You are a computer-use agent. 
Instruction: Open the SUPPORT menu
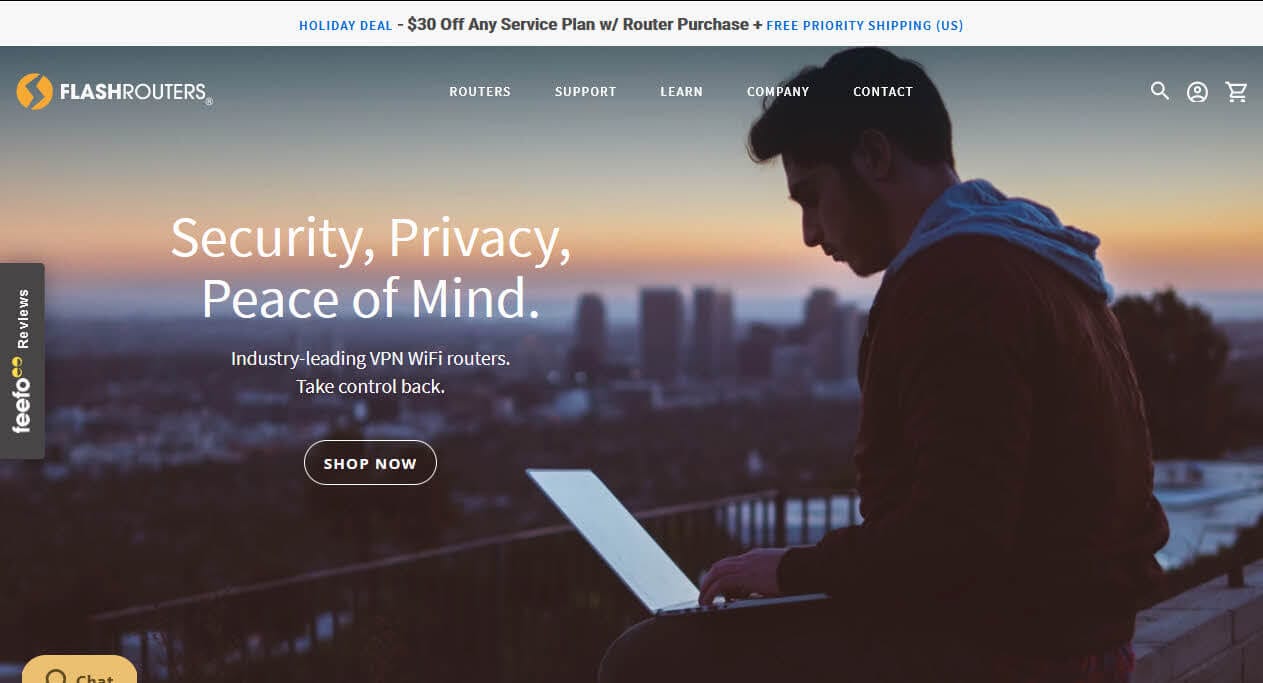(586, 91)
